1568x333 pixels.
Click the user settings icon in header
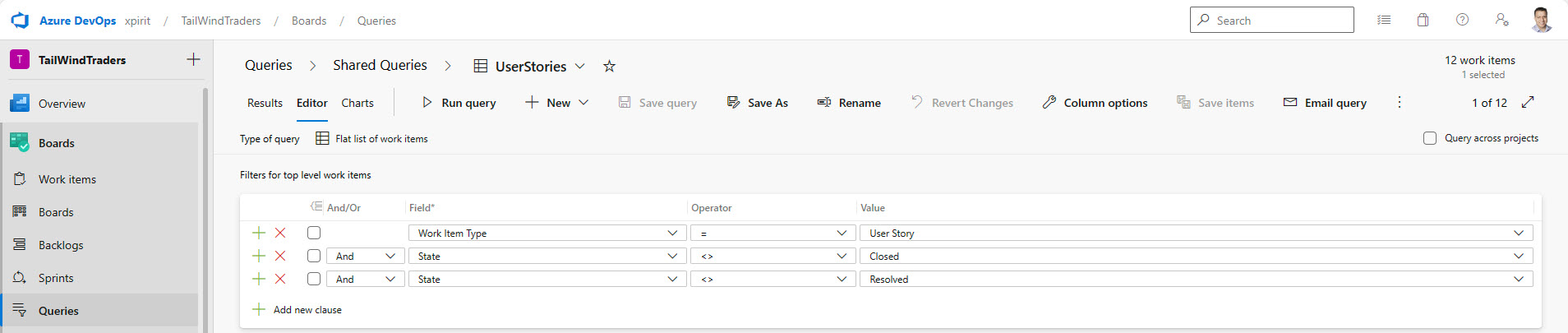(x=1501, y=20)
